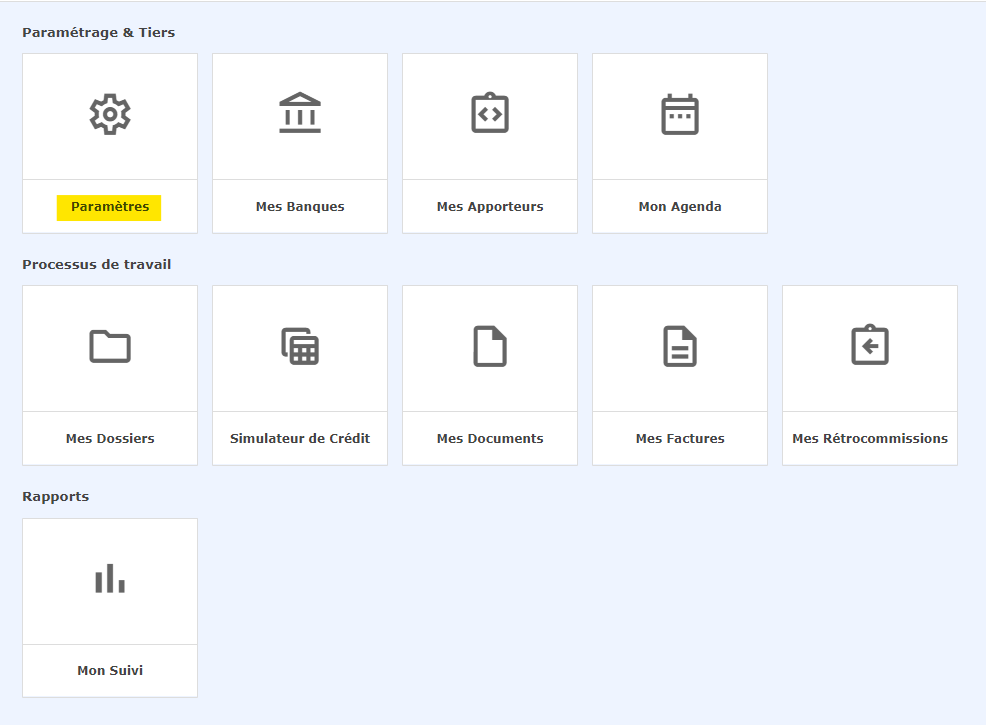Open the Mes Documents label
Screen dimensions: 986x725
(490, 439)
